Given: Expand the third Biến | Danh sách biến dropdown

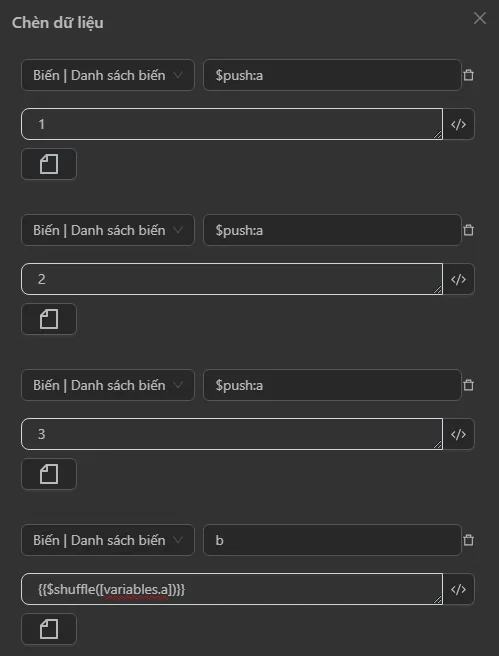Looking at the screenshot, I should coord(108,385).
